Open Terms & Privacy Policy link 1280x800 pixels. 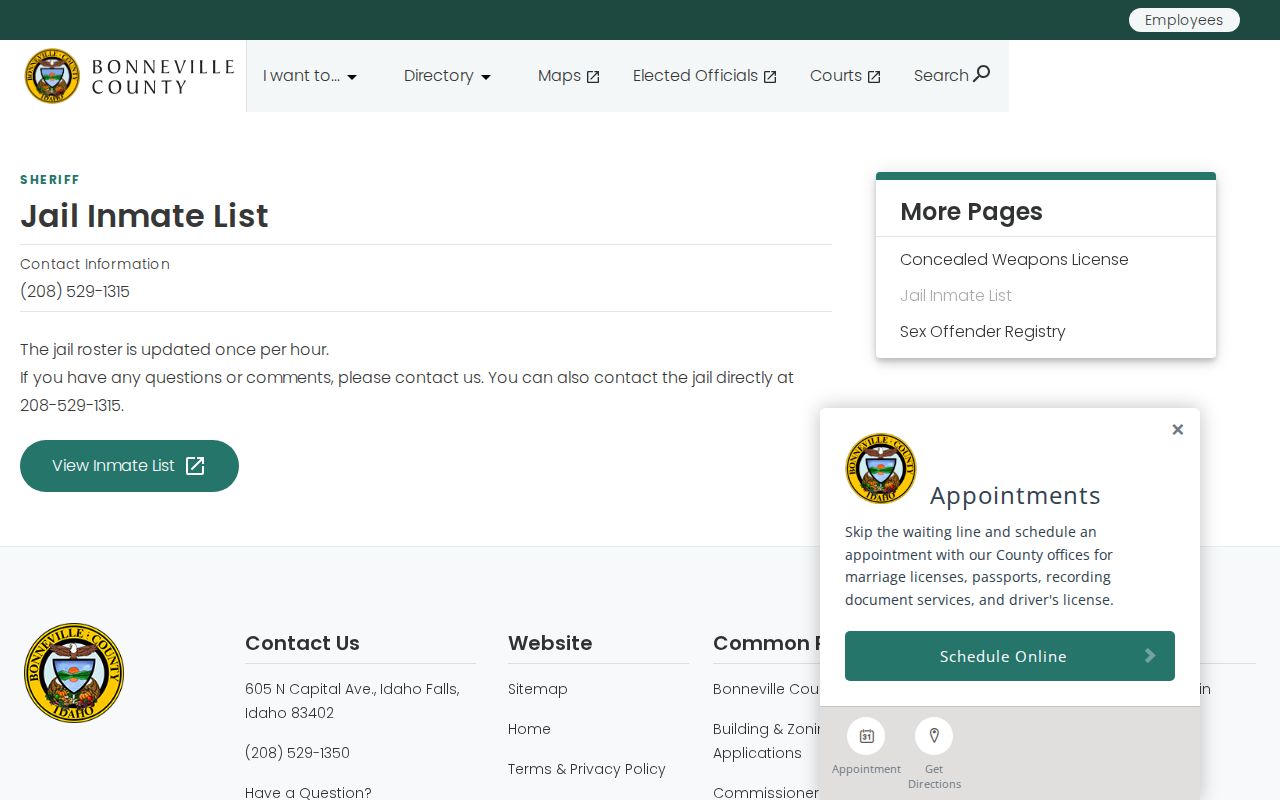(x=587, y=769)
